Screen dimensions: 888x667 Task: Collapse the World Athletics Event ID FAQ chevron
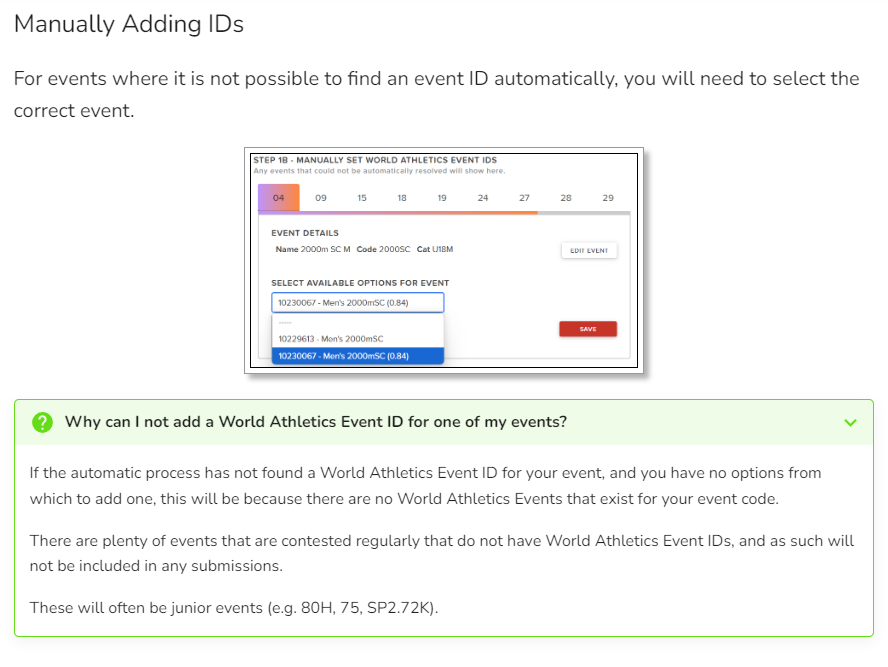tap(850, 422)
